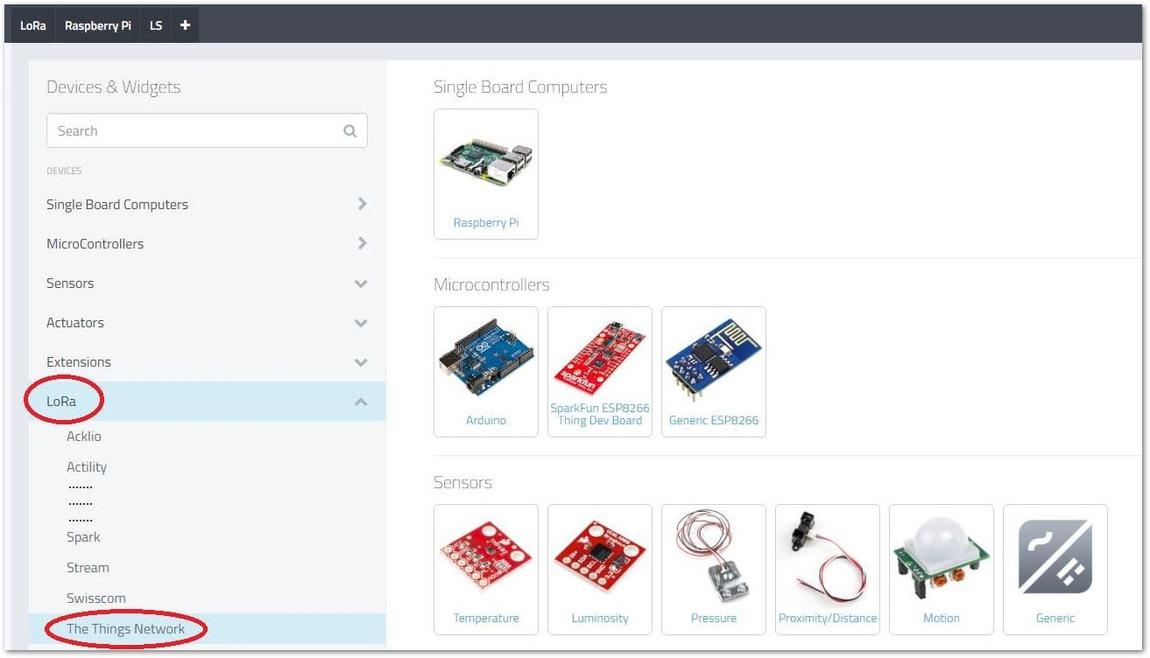
Task: Choose Spark under LoRa
Action: point(83,537)
